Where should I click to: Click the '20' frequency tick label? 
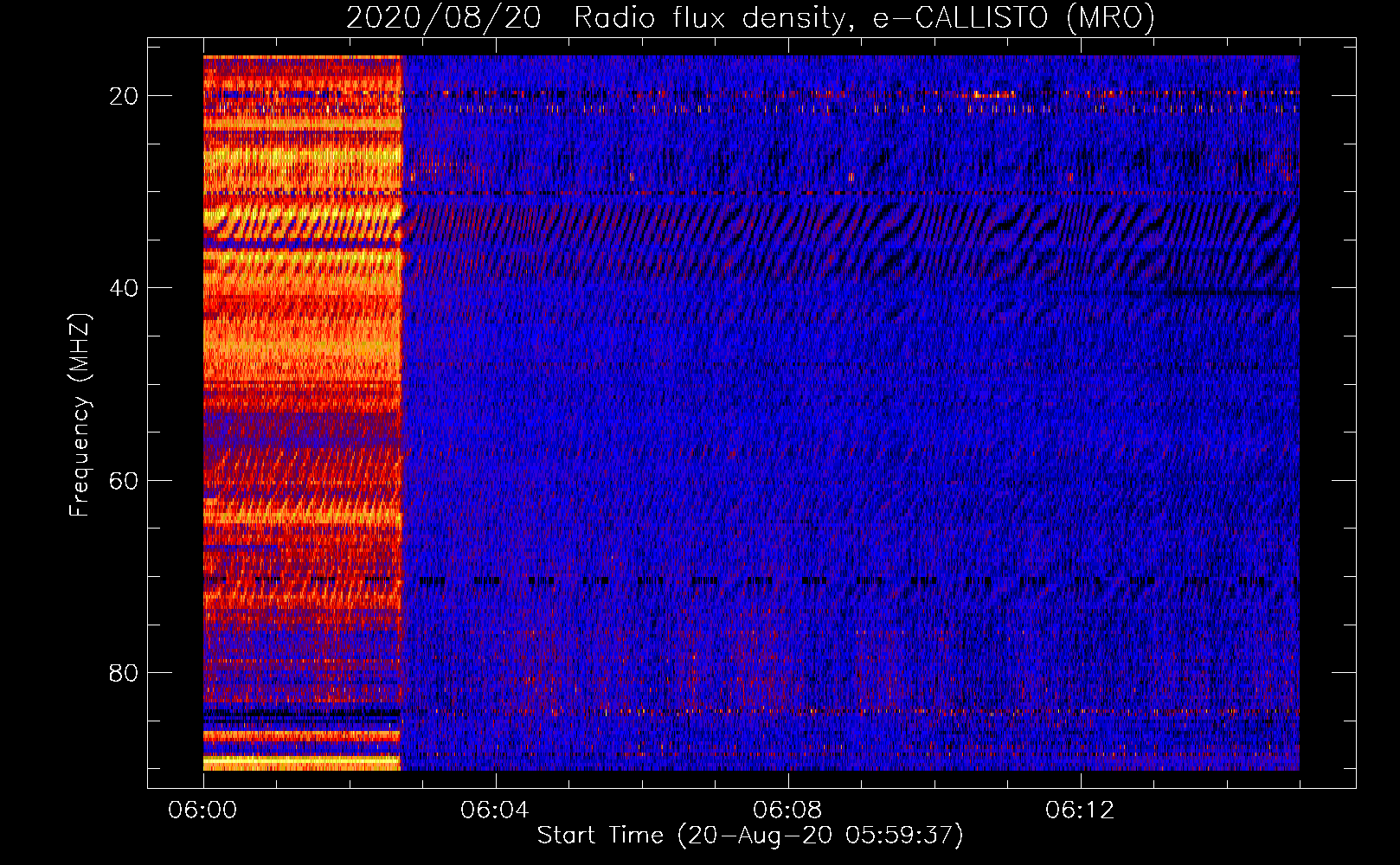pyautogui.click(x=124, y=96)
